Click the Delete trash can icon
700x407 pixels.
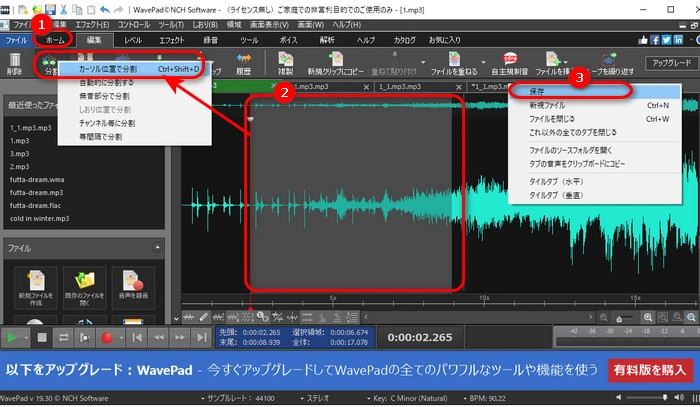point(15,60)
